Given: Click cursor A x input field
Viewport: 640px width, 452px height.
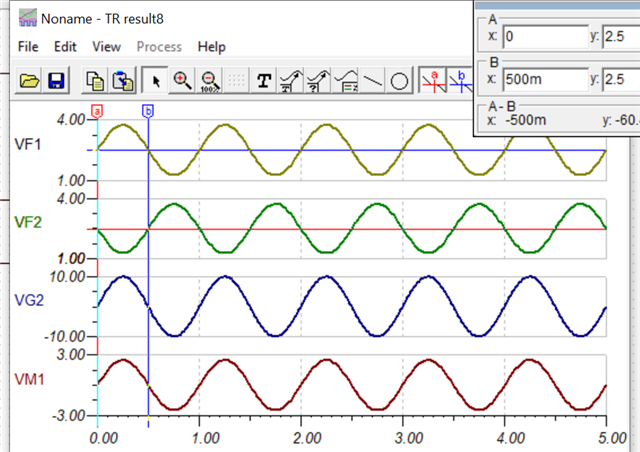Looking at the screenshot, I should (x=545, y=37).
